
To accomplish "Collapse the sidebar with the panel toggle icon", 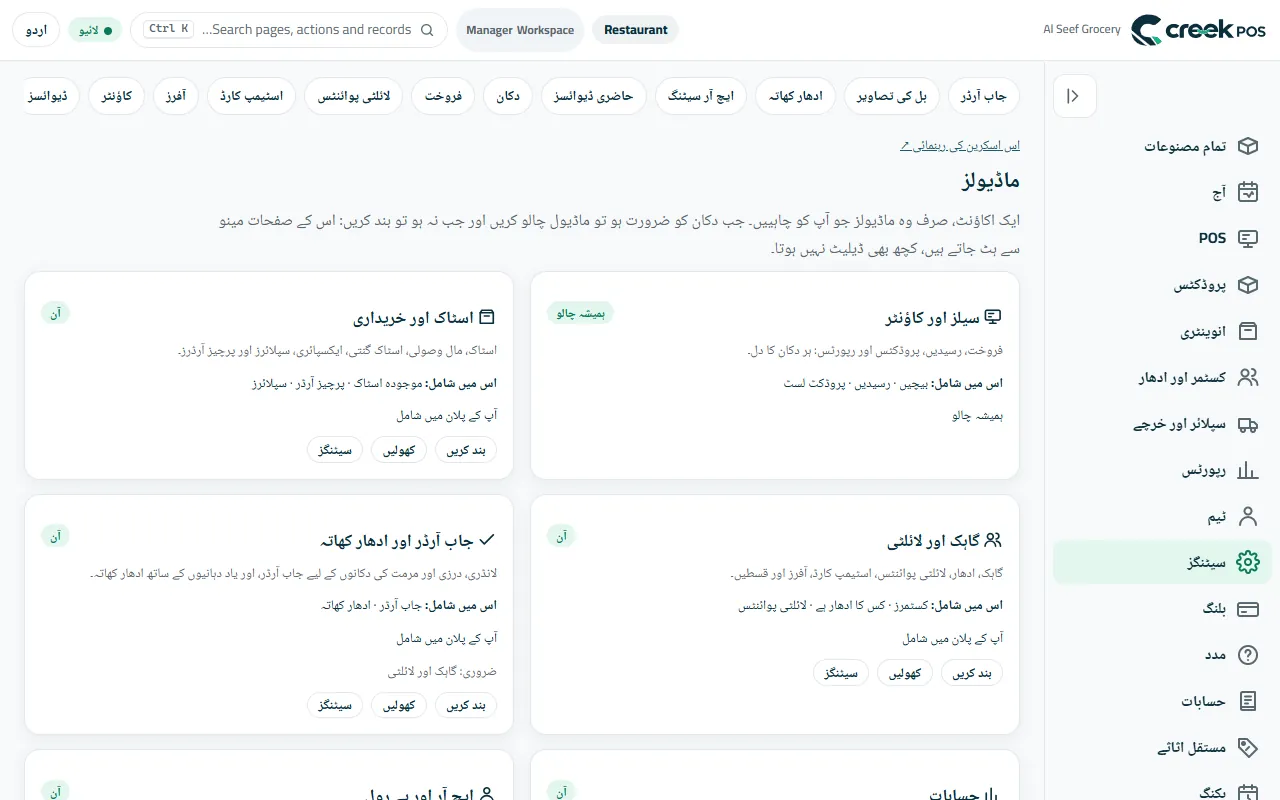I will 1075,96.
